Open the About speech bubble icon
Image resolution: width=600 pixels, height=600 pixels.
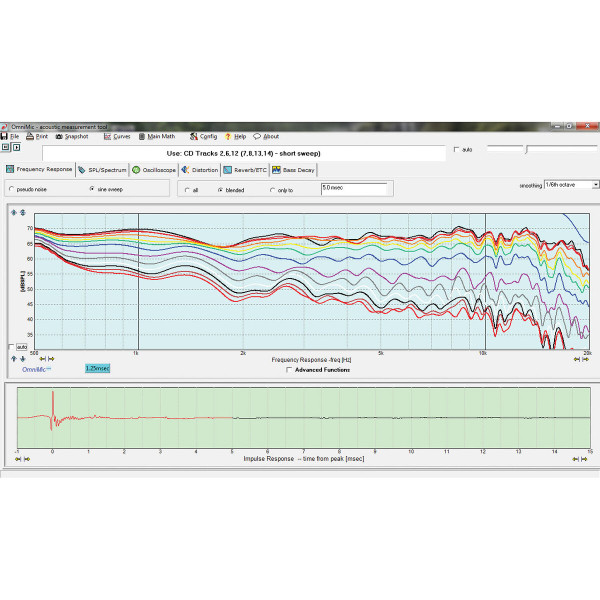[257, 136]
